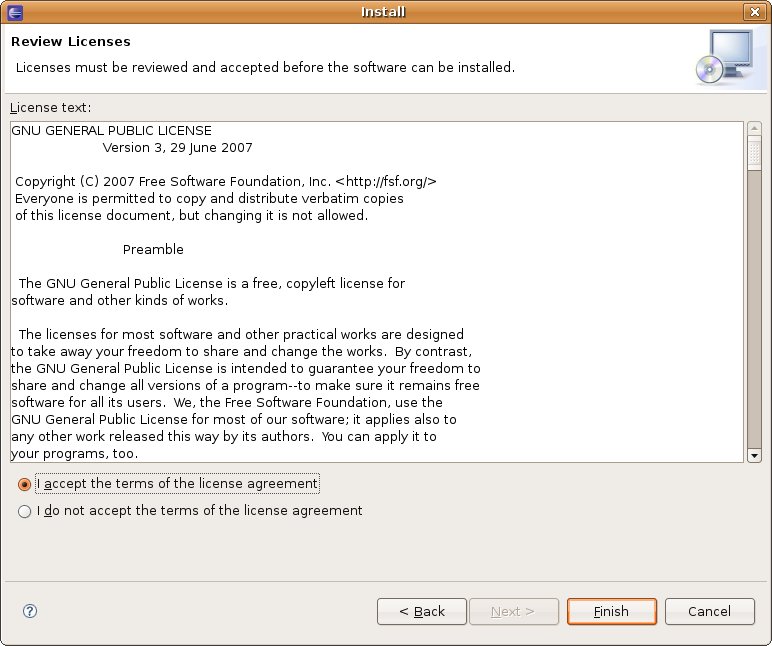The height and width of the screenshot is (646, 772).
Task: Click the install wizard computer and CD graphic
Action: click(x=725, y=57)
